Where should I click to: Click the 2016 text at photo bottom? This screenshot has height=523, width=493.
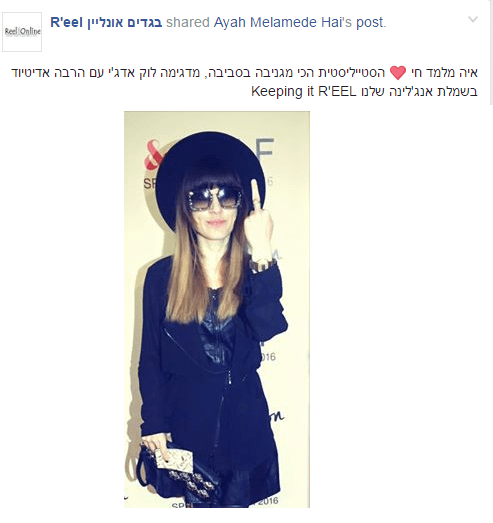[268, 501]
